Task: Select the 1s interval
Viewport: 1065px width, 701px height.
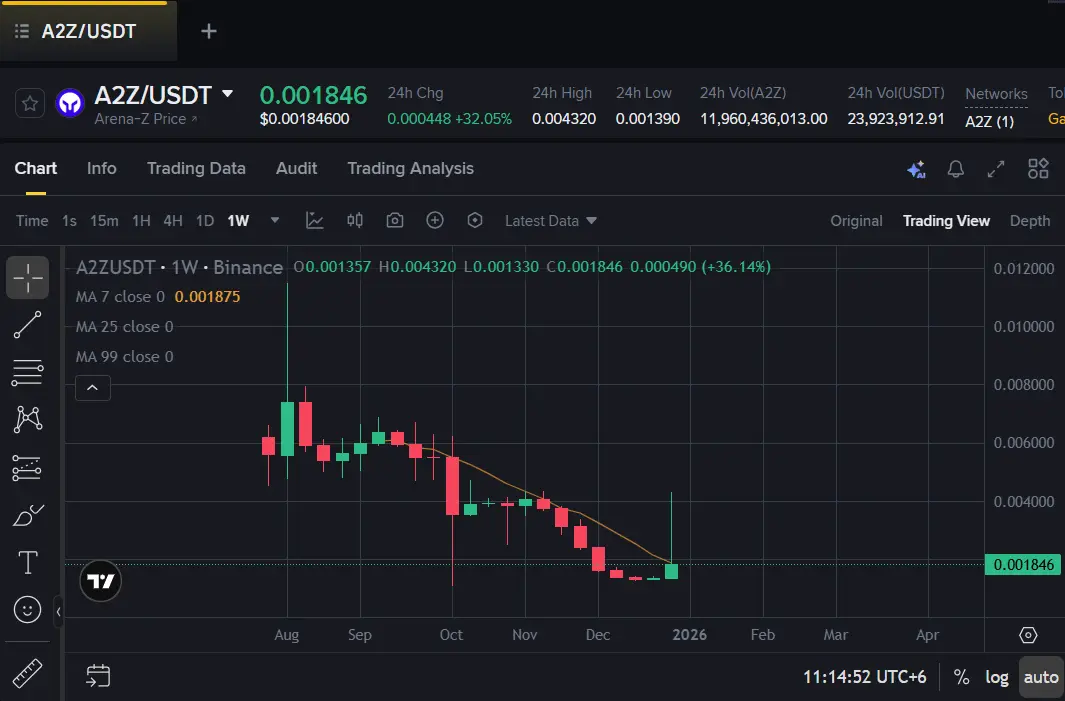Action: click(69, 221)
